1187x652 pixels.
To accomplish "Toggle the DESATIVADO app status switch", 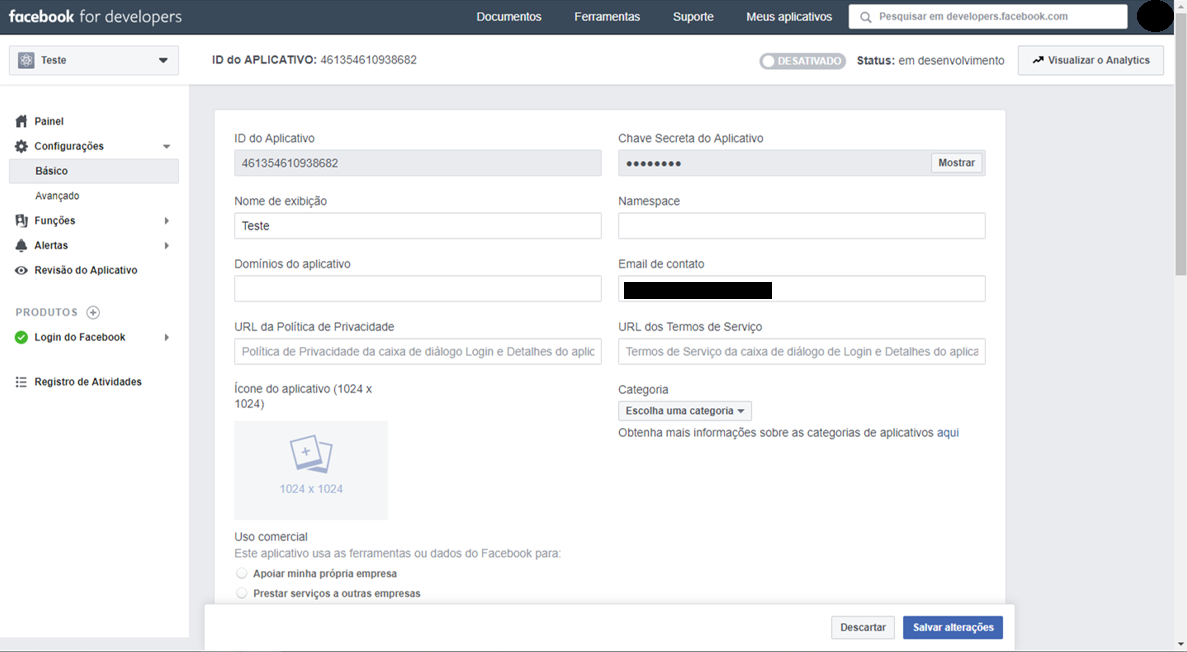I will [x=802, y=61].
